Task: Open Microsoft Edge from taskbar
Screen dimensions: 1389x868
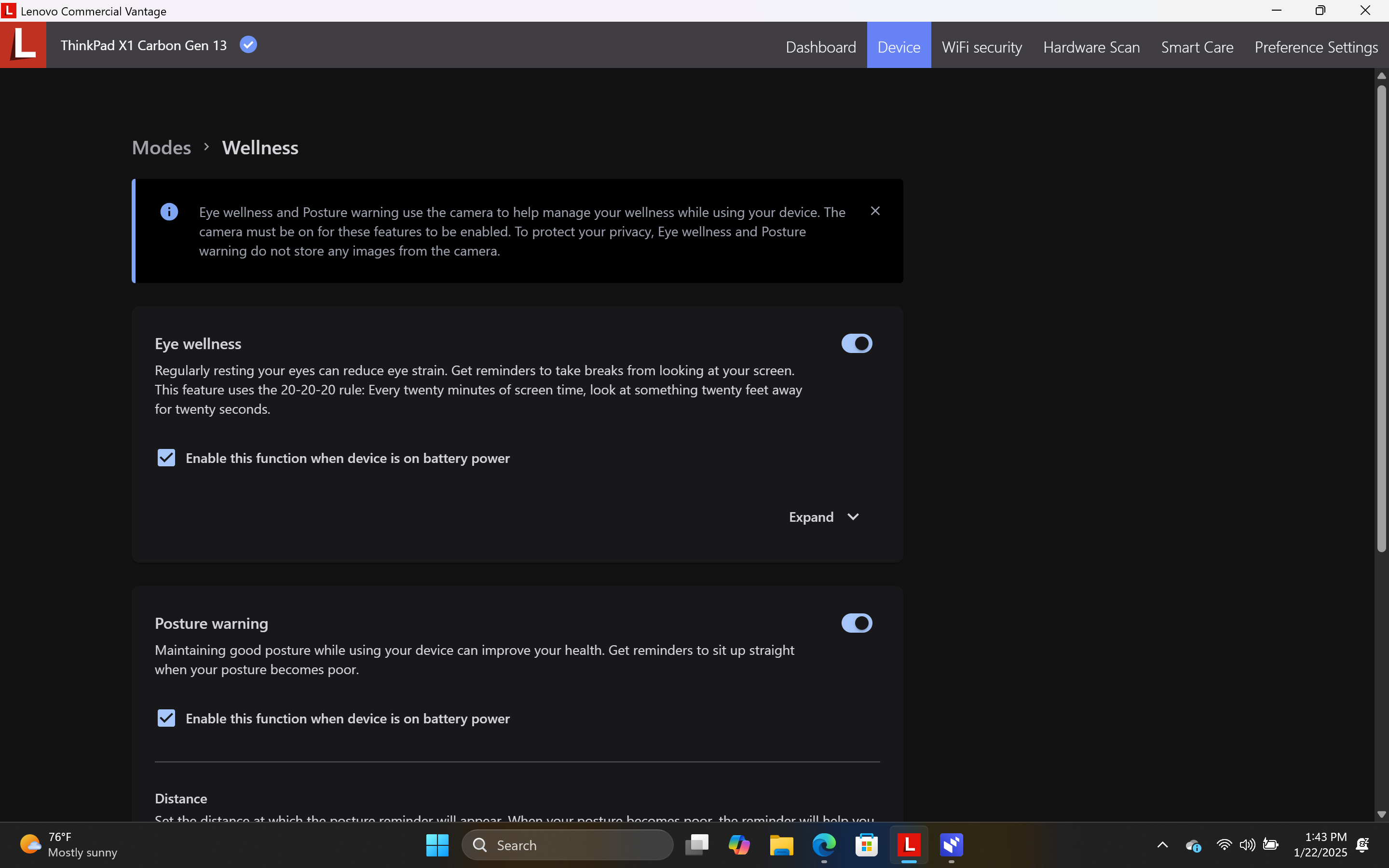Action: coord(824,845)
